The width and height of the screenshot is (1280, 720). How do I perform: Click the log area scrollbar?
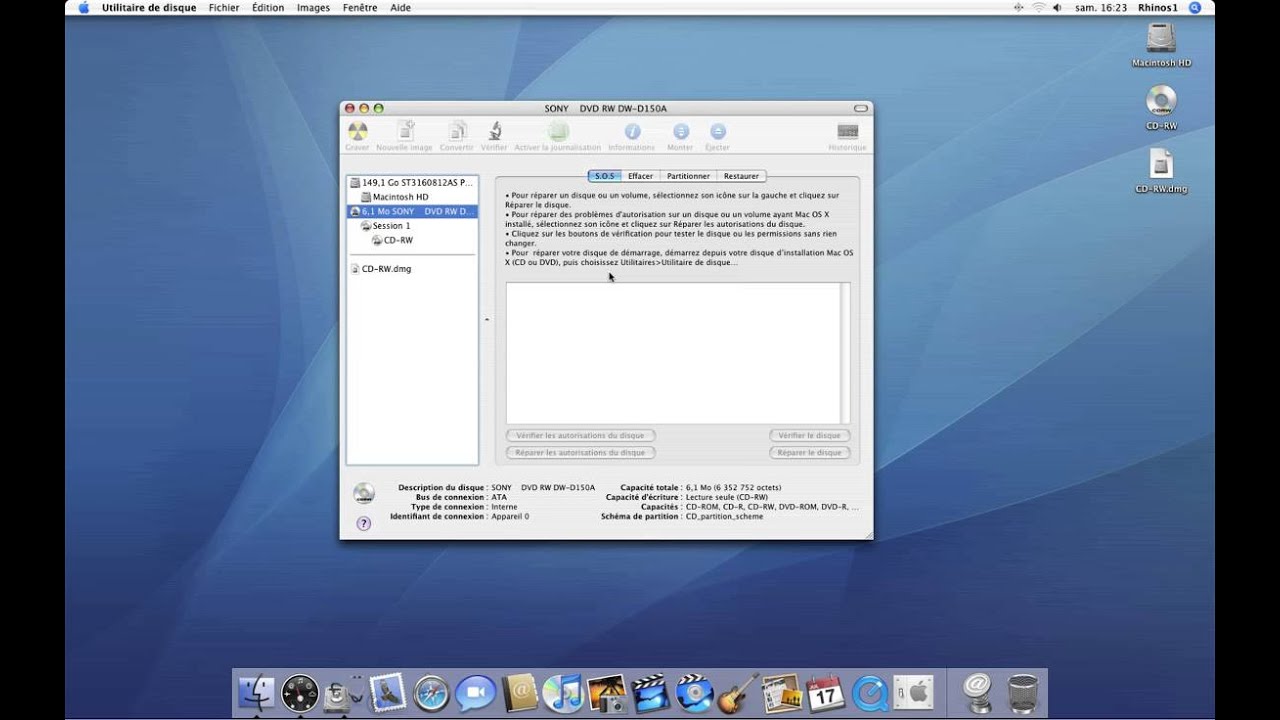click(845, 353)
